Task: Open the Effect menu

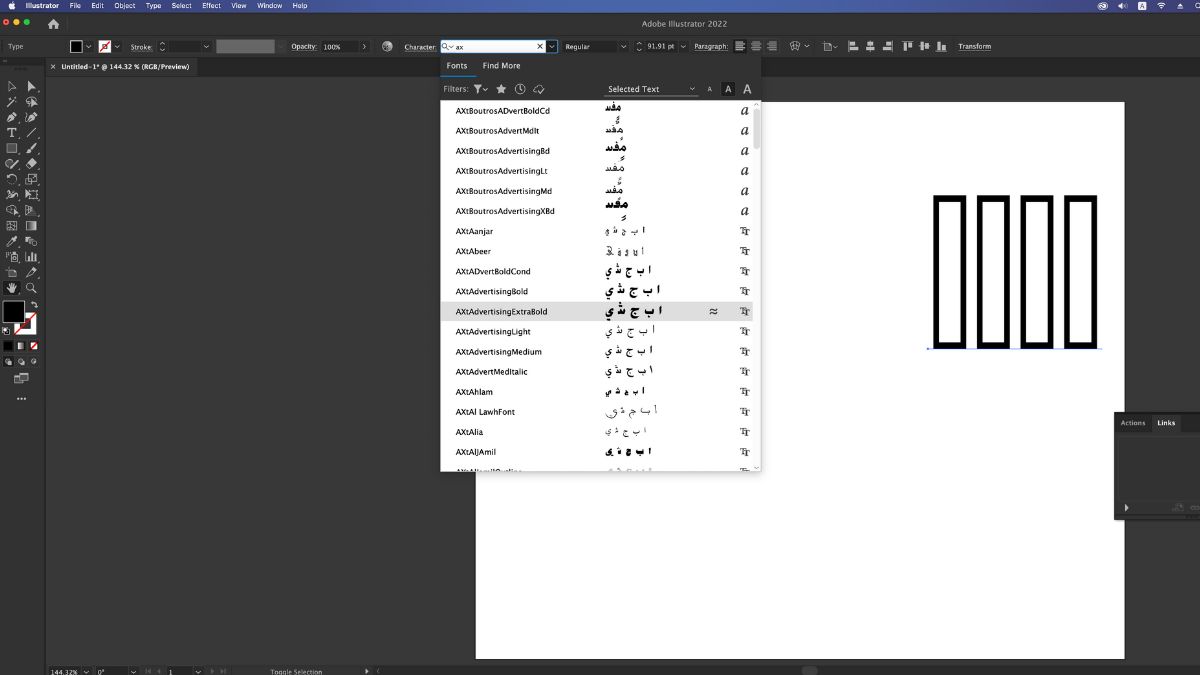Action: 211,5
